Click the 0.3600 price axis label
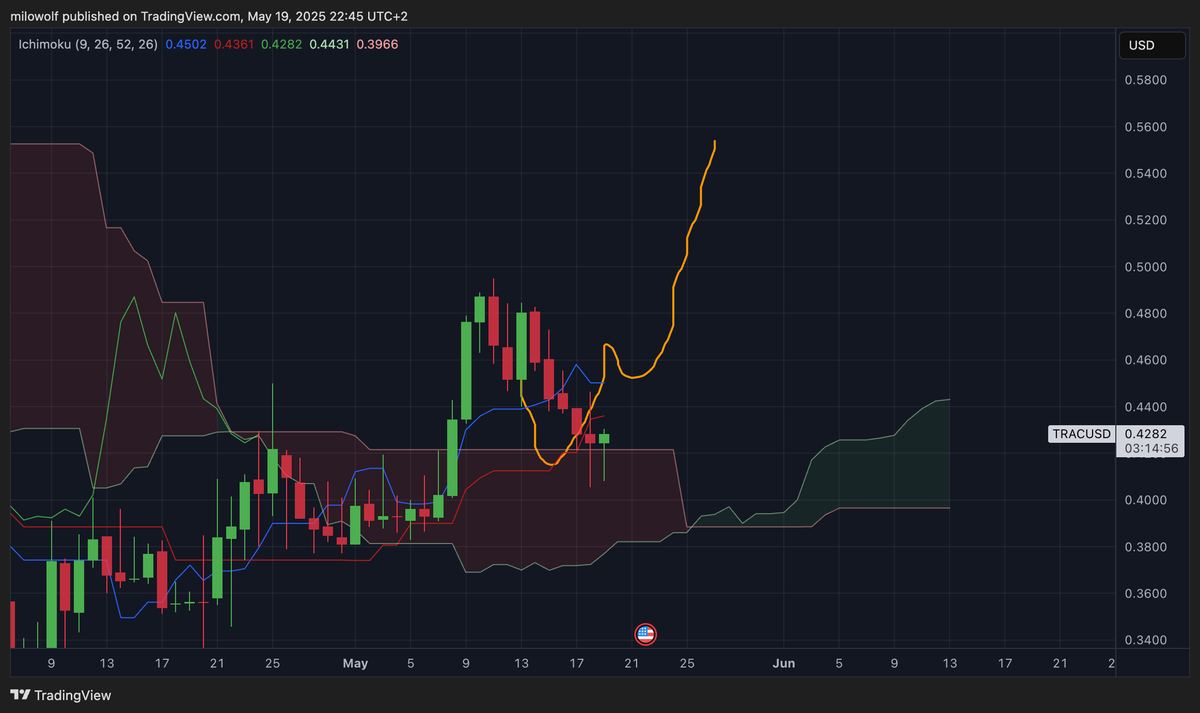The image size is (1200, 713). point(1145,594)
